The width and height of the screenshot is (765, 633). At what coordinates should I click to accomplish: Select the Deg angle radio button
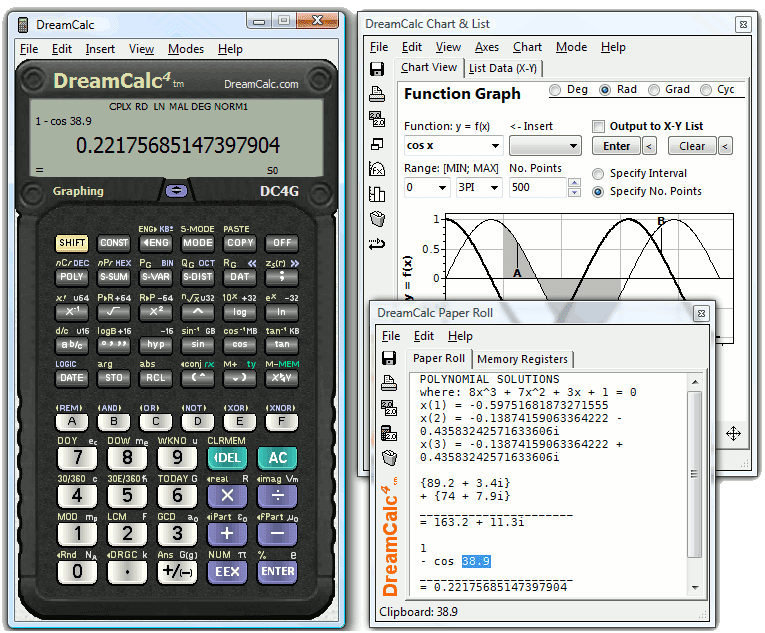click(555, 90)
